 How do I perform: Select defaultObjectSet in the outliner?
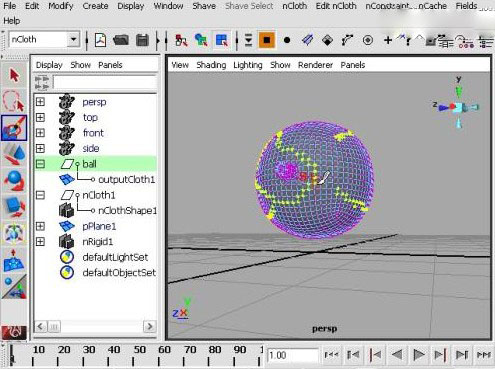119,273
